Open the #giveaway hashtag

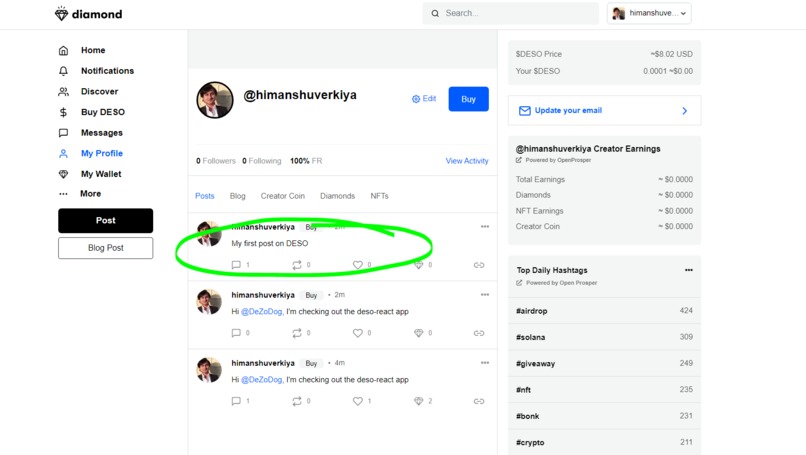pyautogui.click(x=535, y=363)
